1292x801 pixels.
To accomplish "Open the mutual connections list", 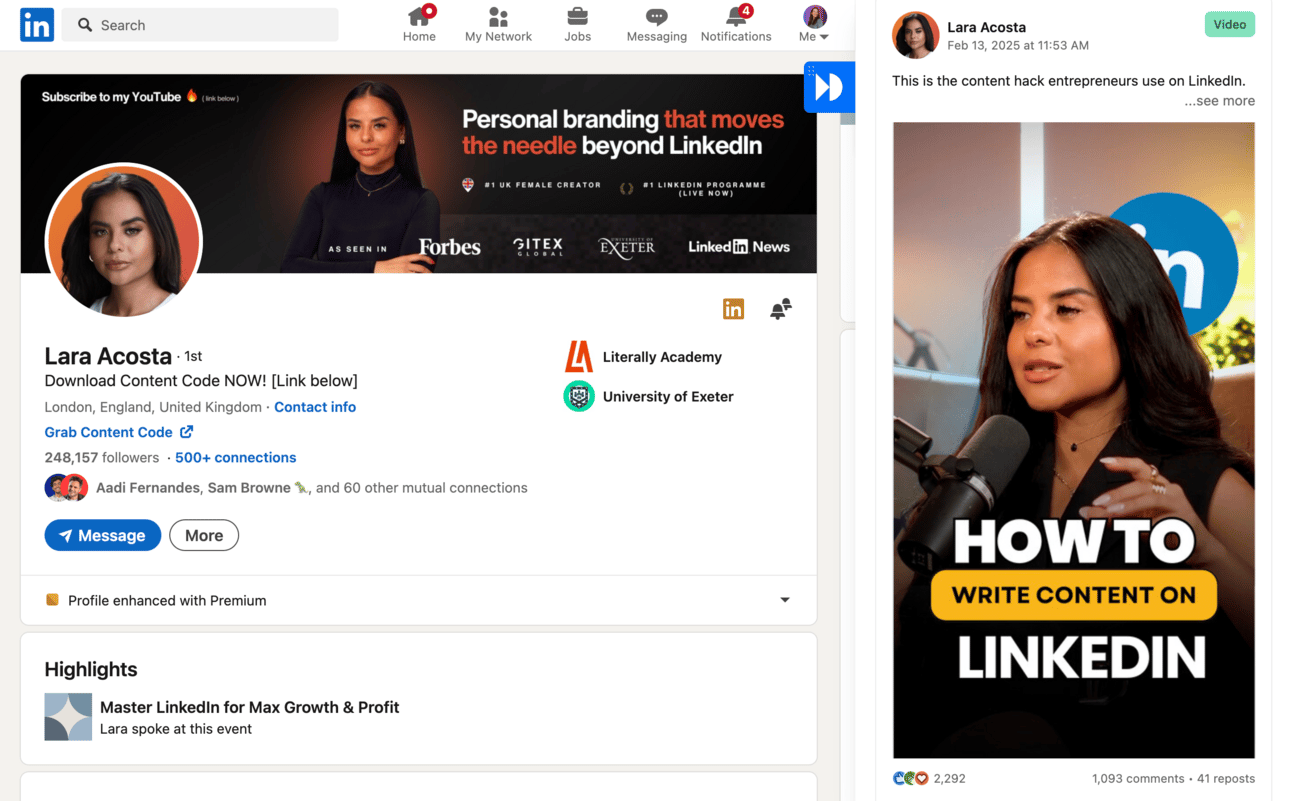I will pos(312,488).
